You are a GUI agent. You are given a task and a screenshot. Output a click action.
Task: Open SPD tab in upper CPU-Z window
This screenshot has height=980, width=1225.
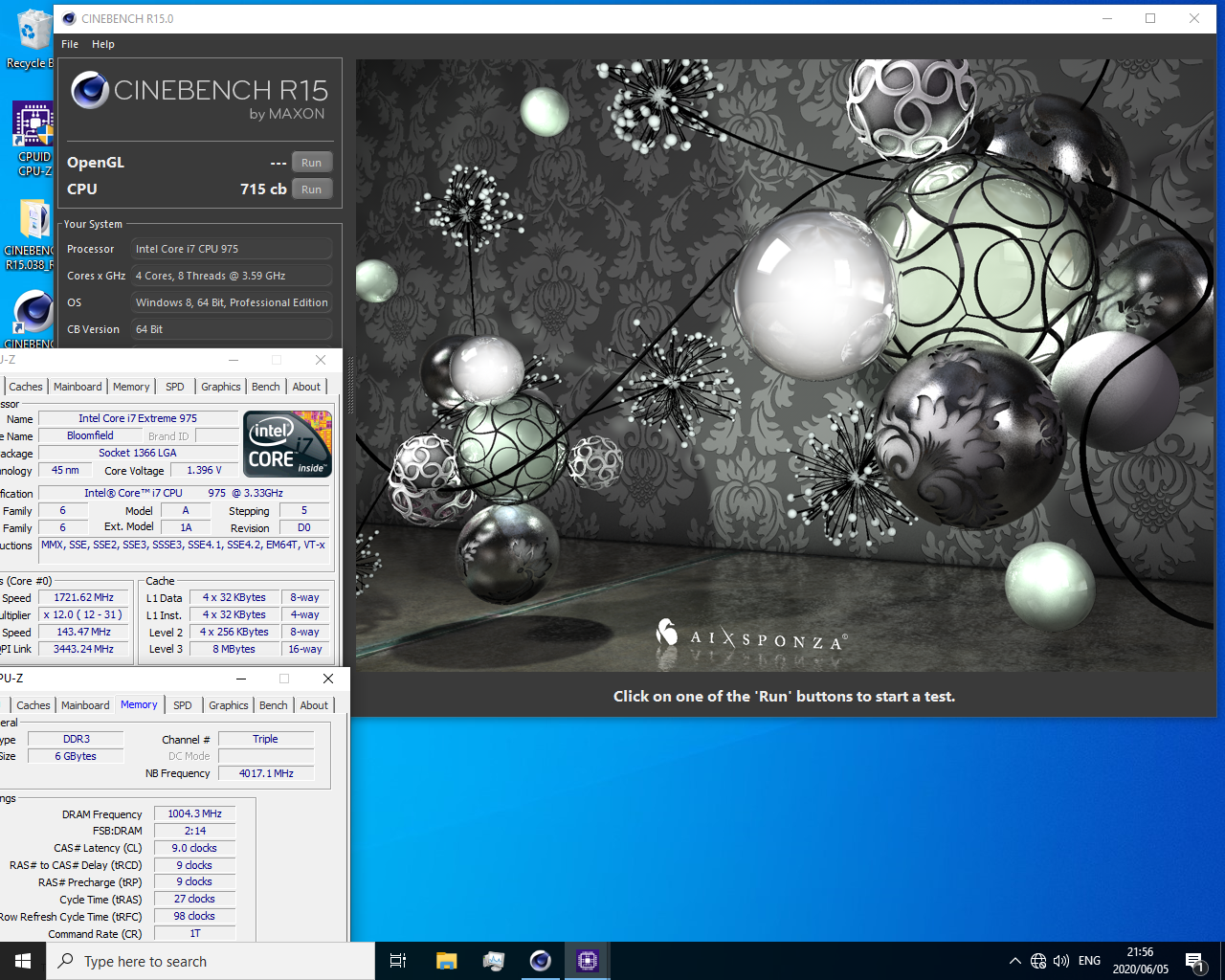coord(175,387)
